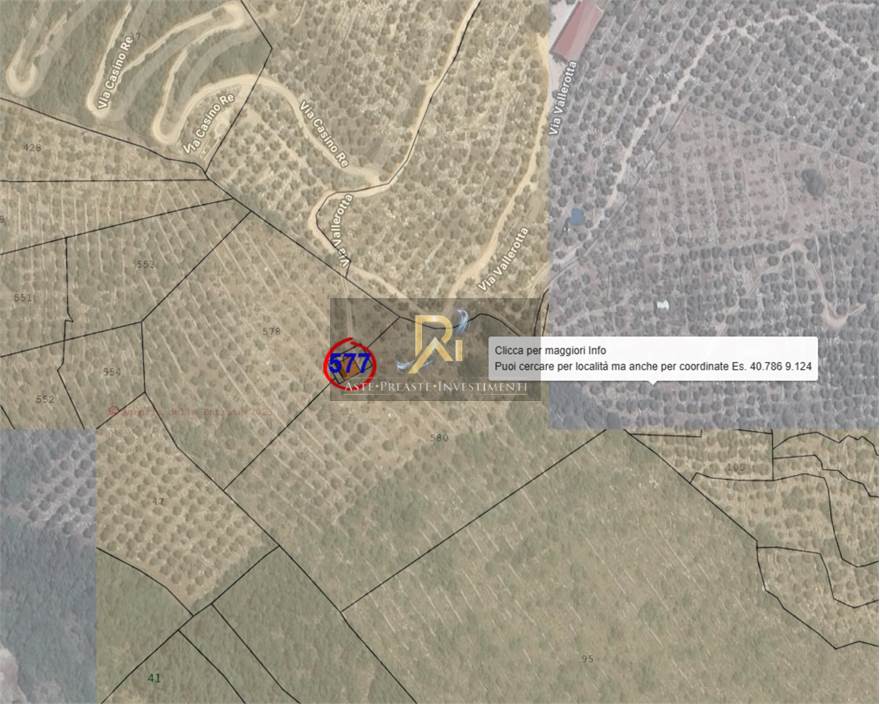Select parcel number 580

(x=439, y=437)
